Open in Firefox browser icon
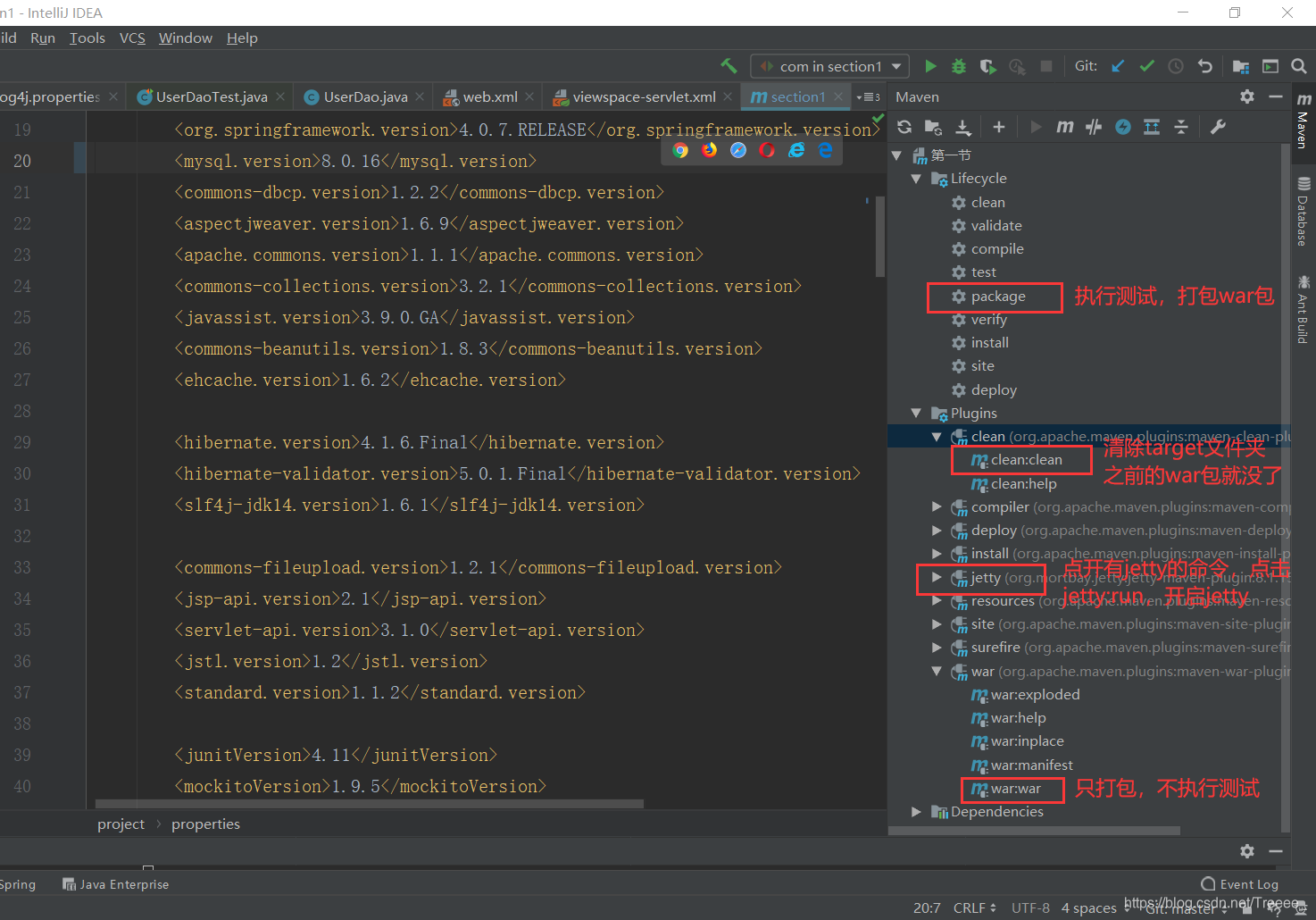Screen dimensions: 1316x920 tap(709, 150)
